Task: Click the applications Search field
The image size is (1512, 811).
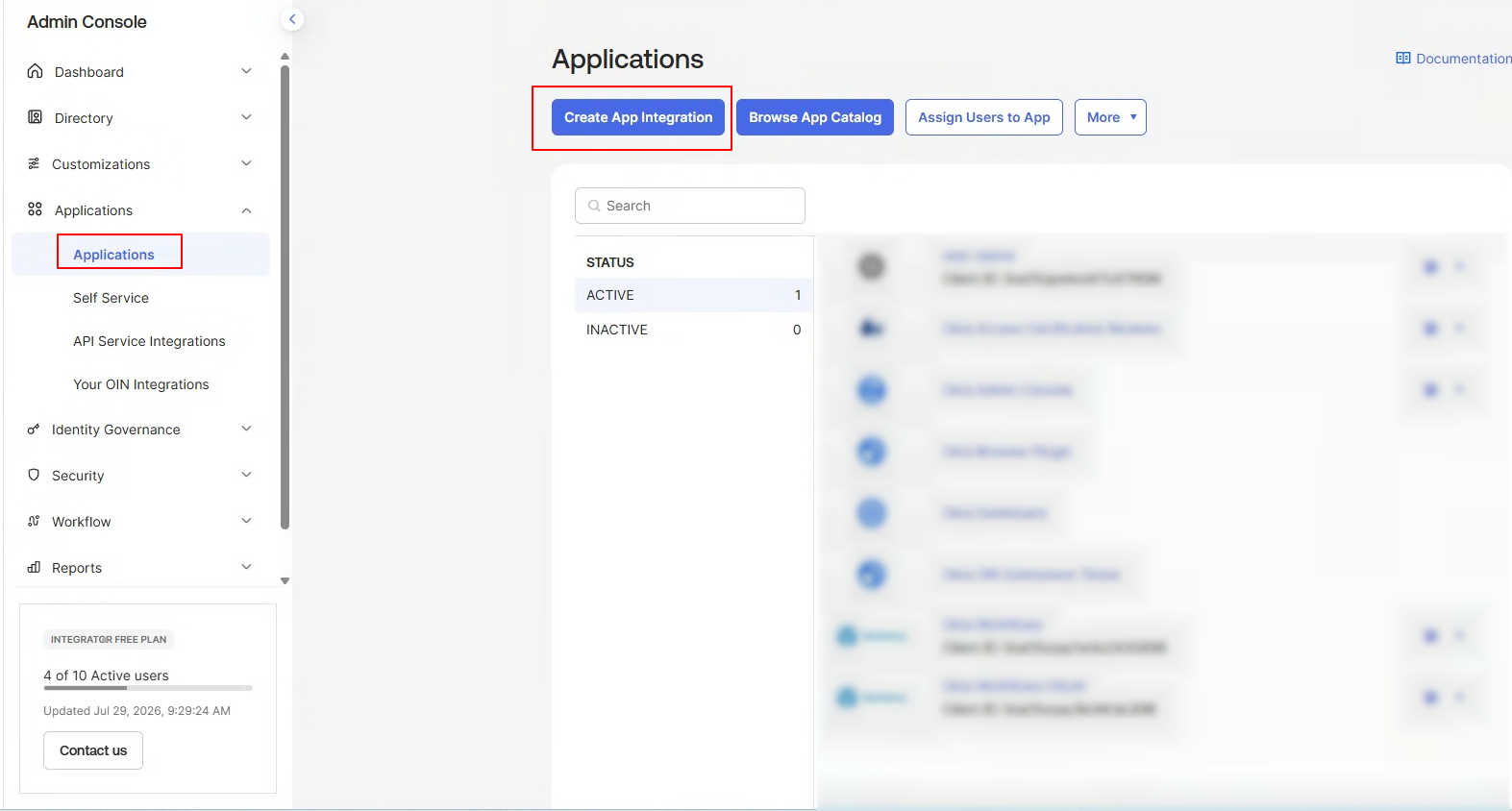Action: pyautogui.click(x=690, y=206)
